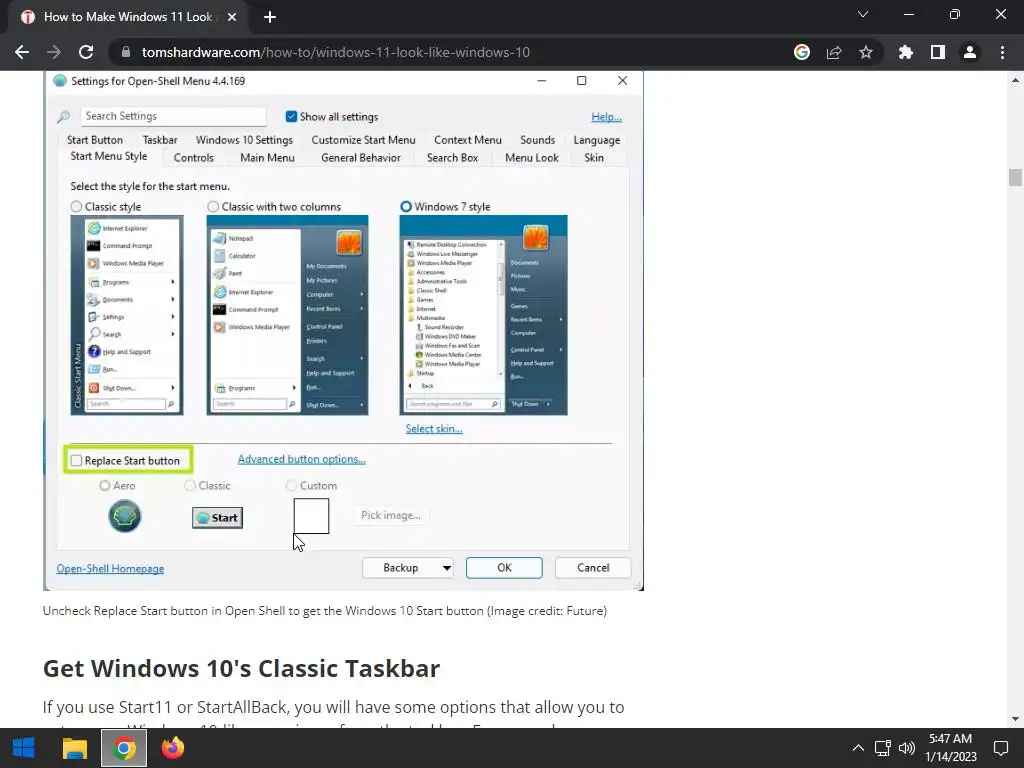Open Chrome's three-dot menu
This screenshot has height=768, width=1024.
point(1002,52)
